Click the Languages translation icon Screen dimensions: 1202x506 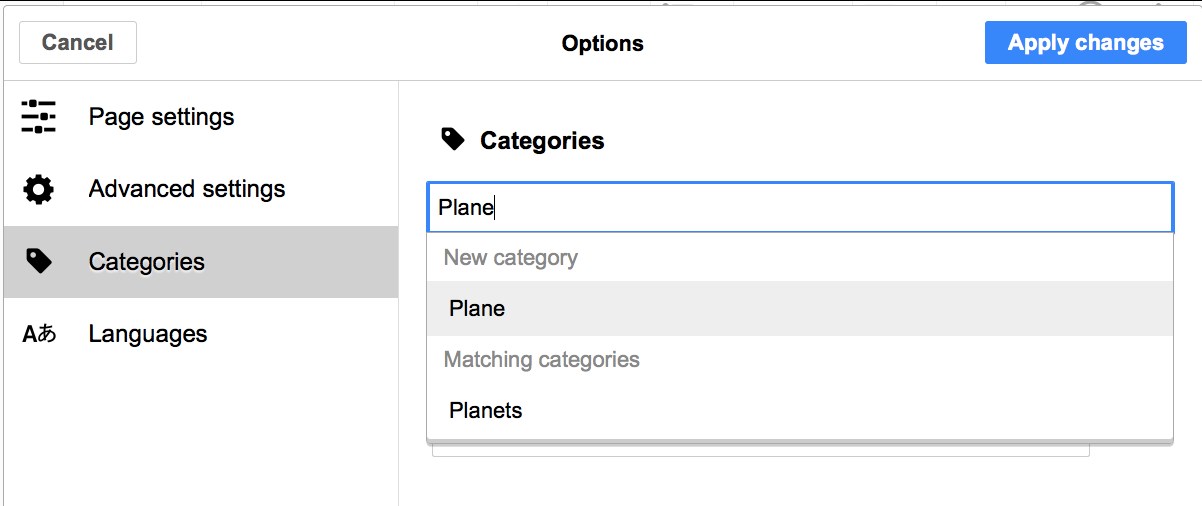[38, 334]
